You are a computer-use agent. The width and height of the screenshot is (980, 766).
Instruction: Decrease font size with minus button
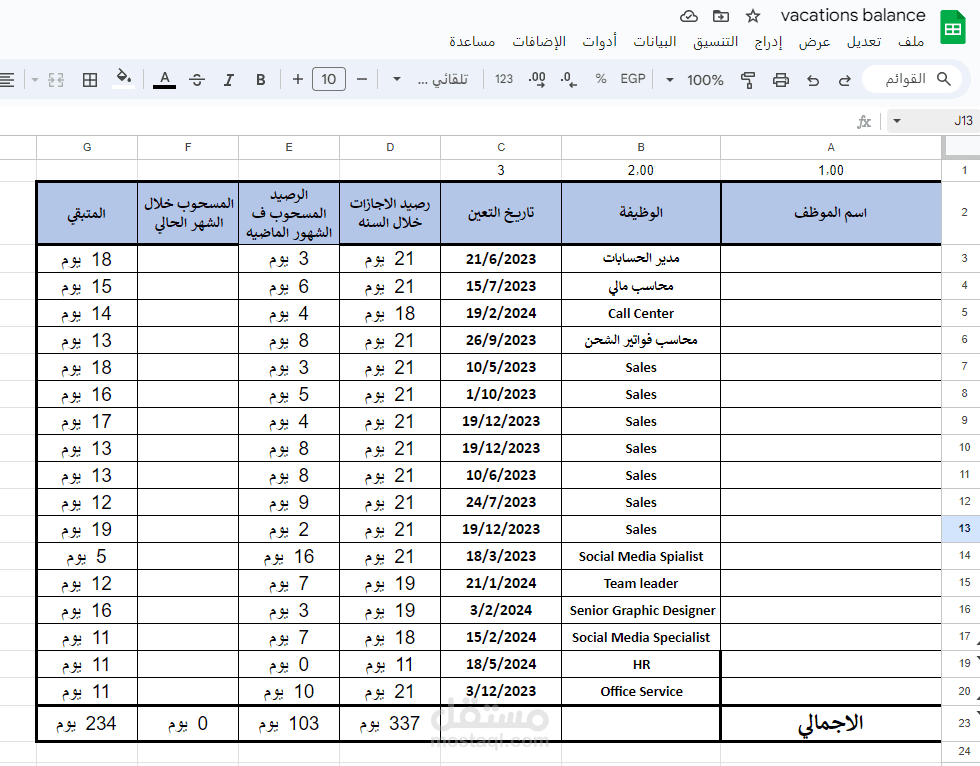[x=362, y=79]
